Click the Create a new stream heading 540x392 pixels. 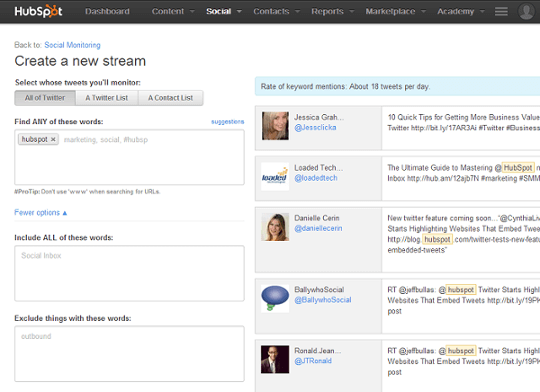(80, 61)
